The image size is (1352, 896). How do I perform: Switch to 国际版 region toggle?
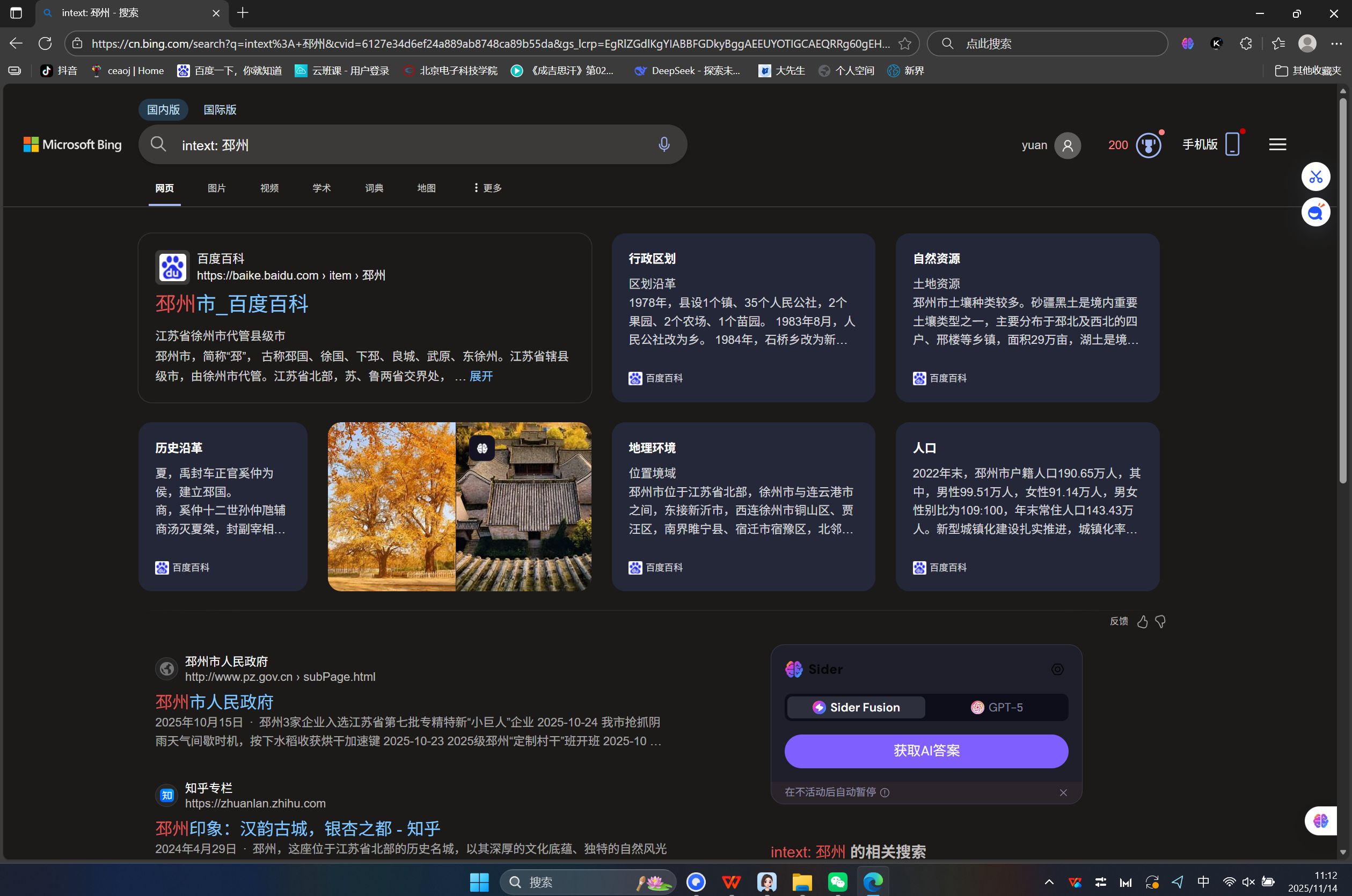tap(220, 109)
